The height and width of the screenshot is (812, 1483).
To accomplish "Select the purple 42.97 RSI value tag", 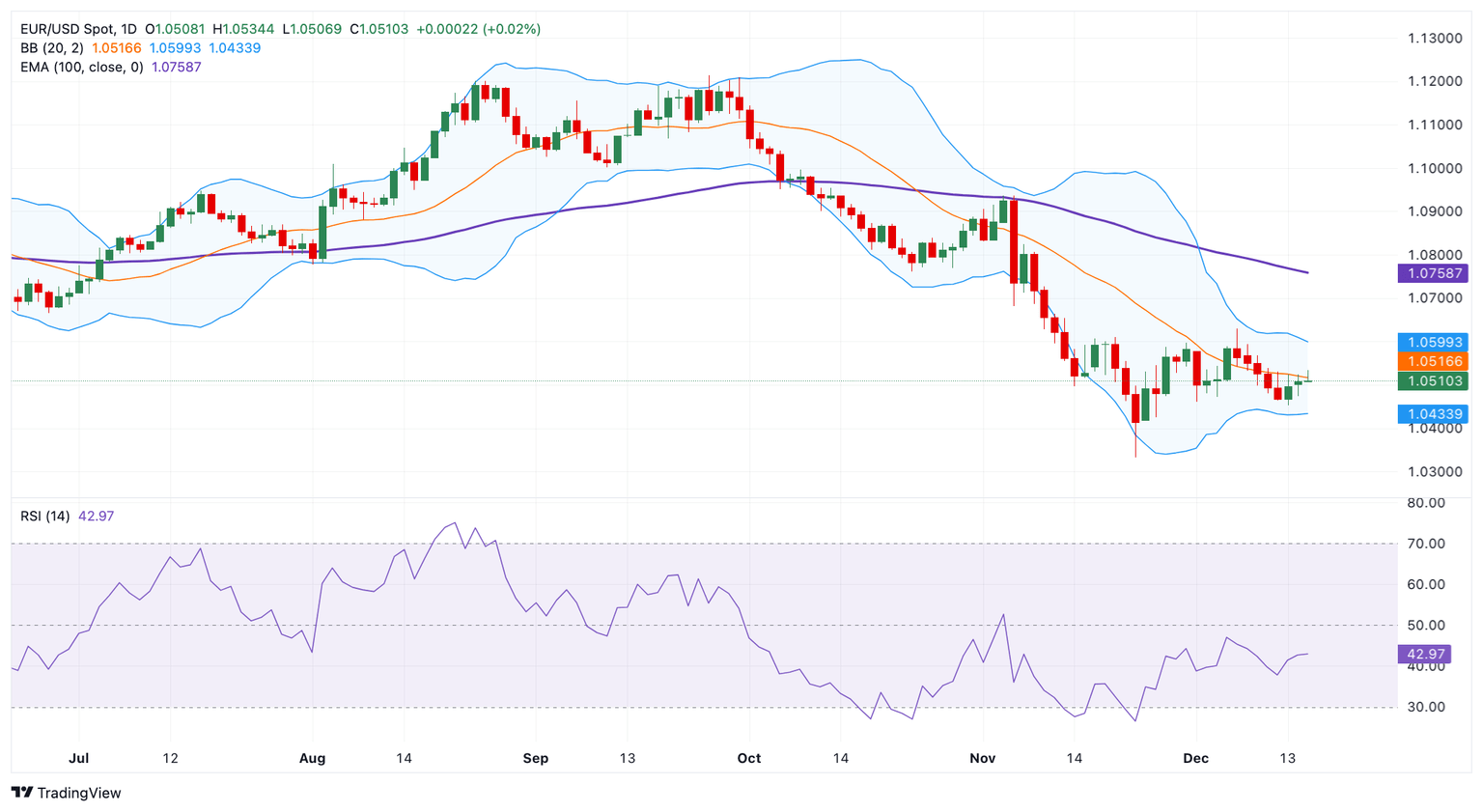I will 1425,654.
